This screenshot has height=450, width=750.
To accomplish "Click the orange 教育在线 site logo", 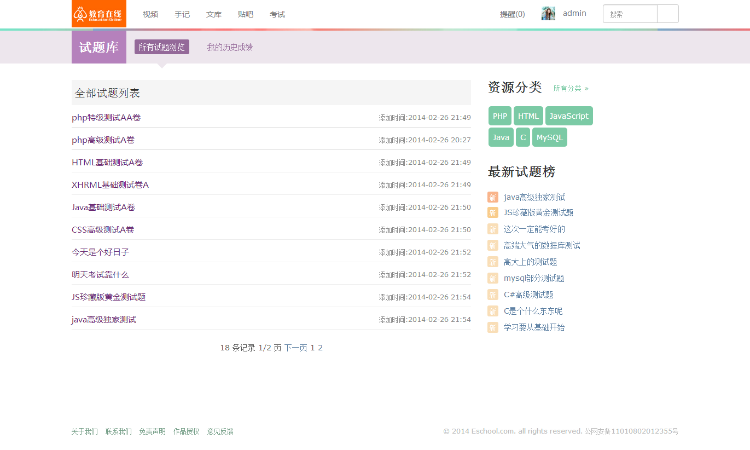I will tap(99, 14).
